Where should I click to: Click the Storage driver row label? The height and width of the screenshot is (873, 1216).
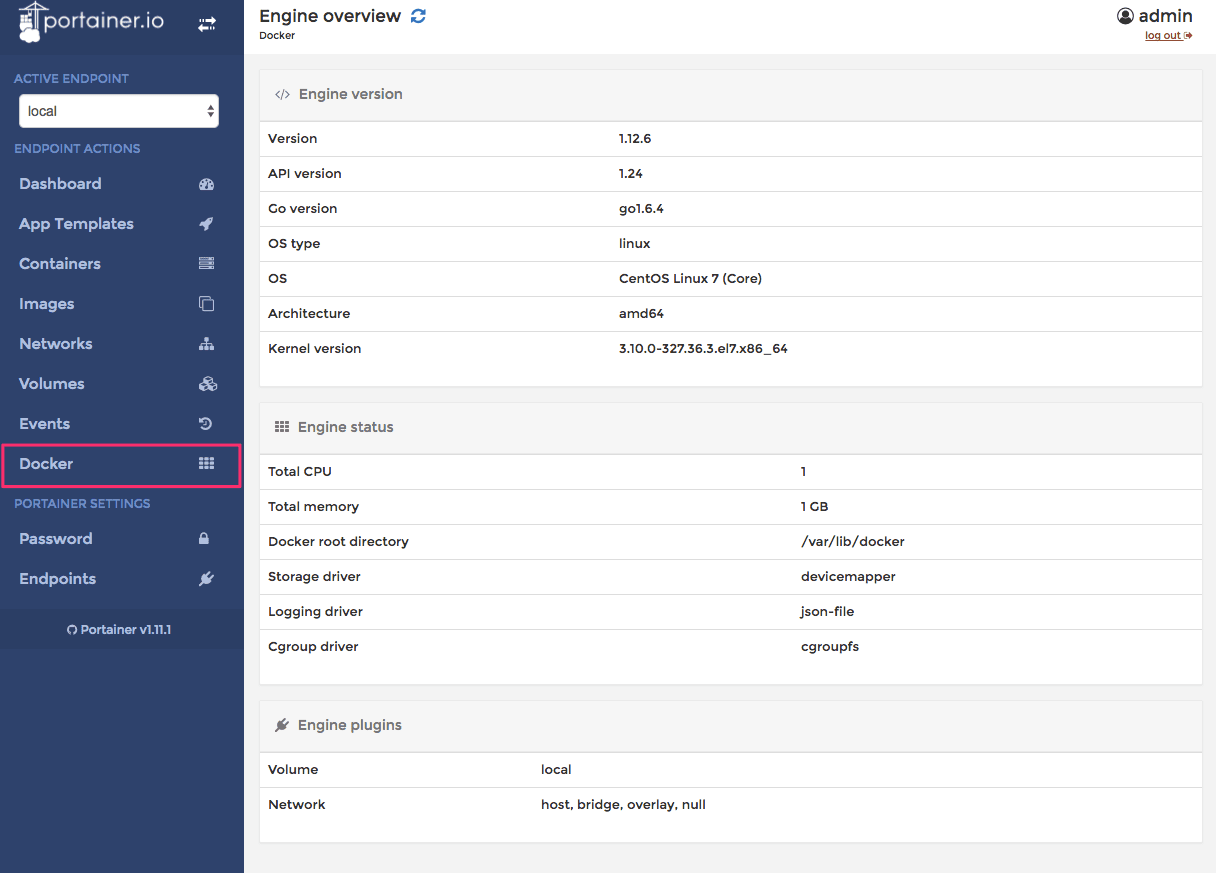tap(314, 577)
